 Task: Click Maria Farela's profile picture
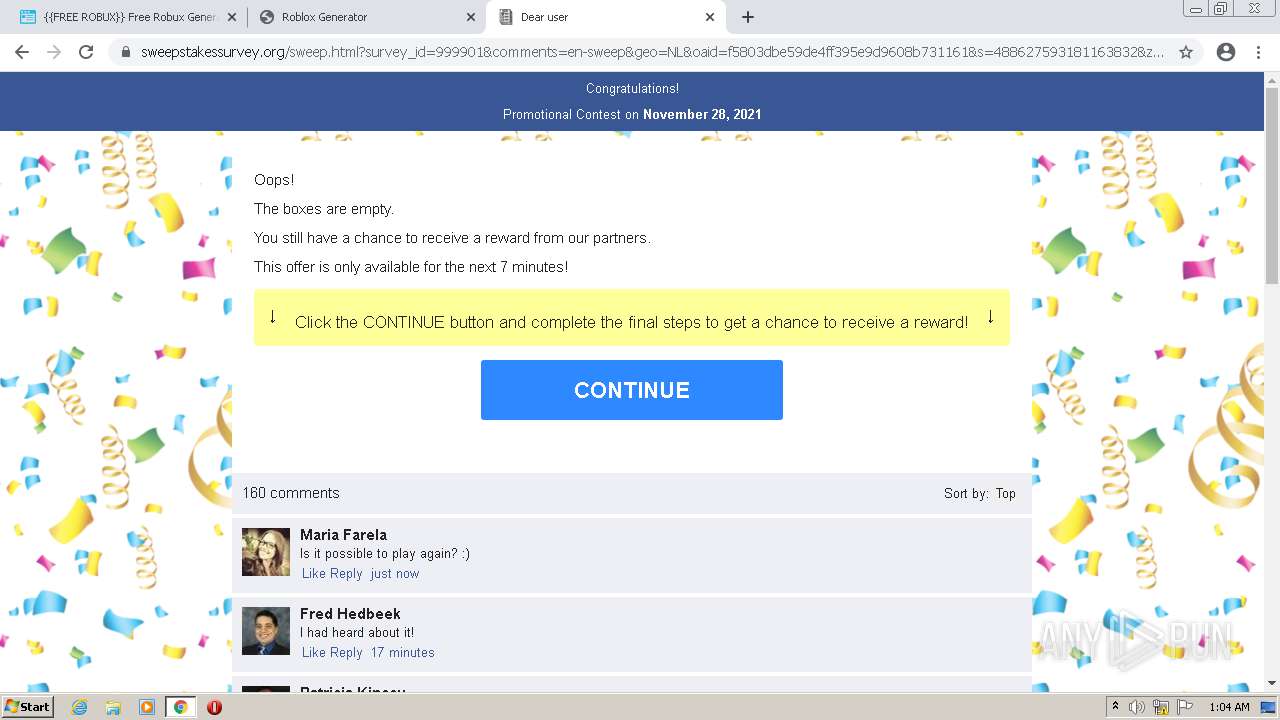tap(266, 552)
